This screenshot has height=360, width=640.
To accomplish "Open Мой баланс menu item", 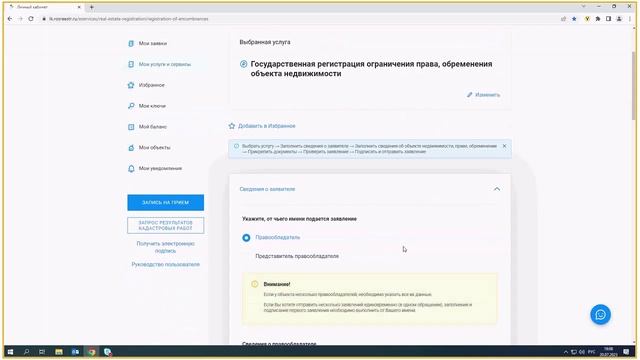I will coord(153,127).
